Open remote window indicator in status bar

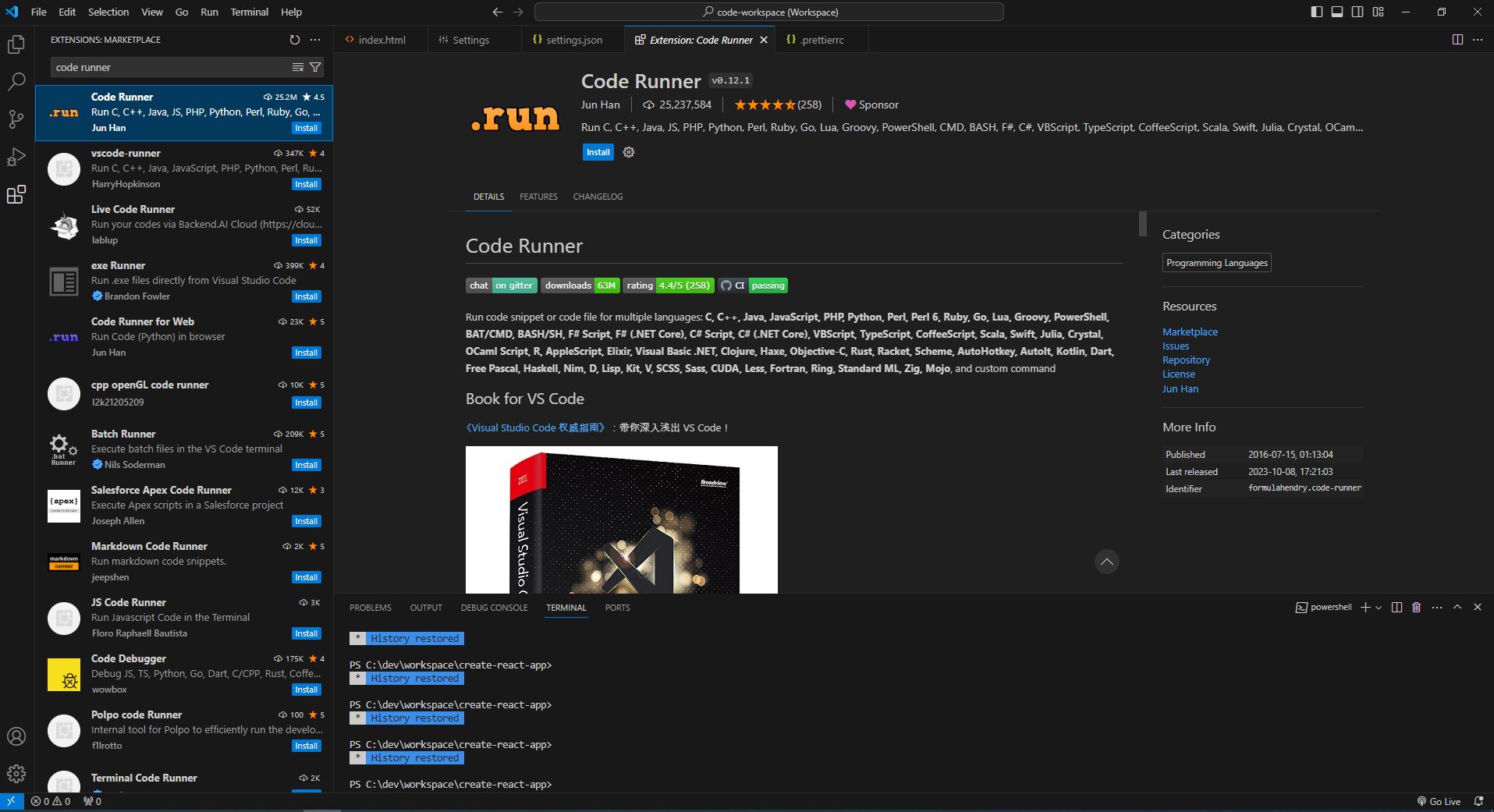(x=11, y=801)
